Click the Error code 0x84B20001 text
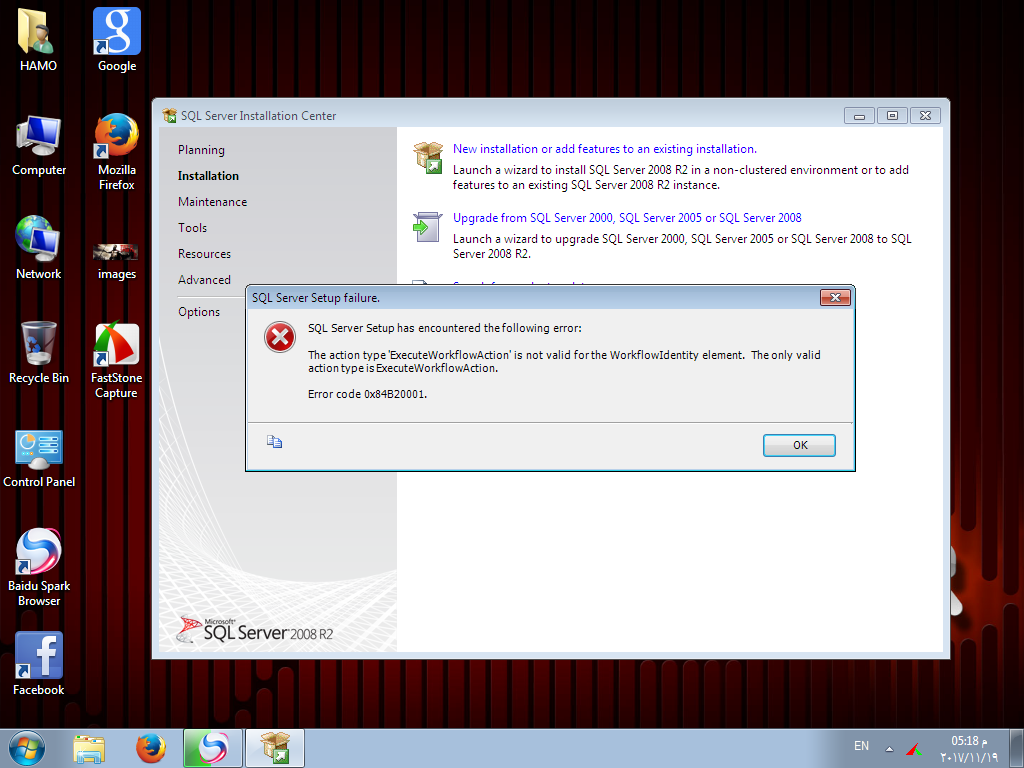 coord(367,394)
